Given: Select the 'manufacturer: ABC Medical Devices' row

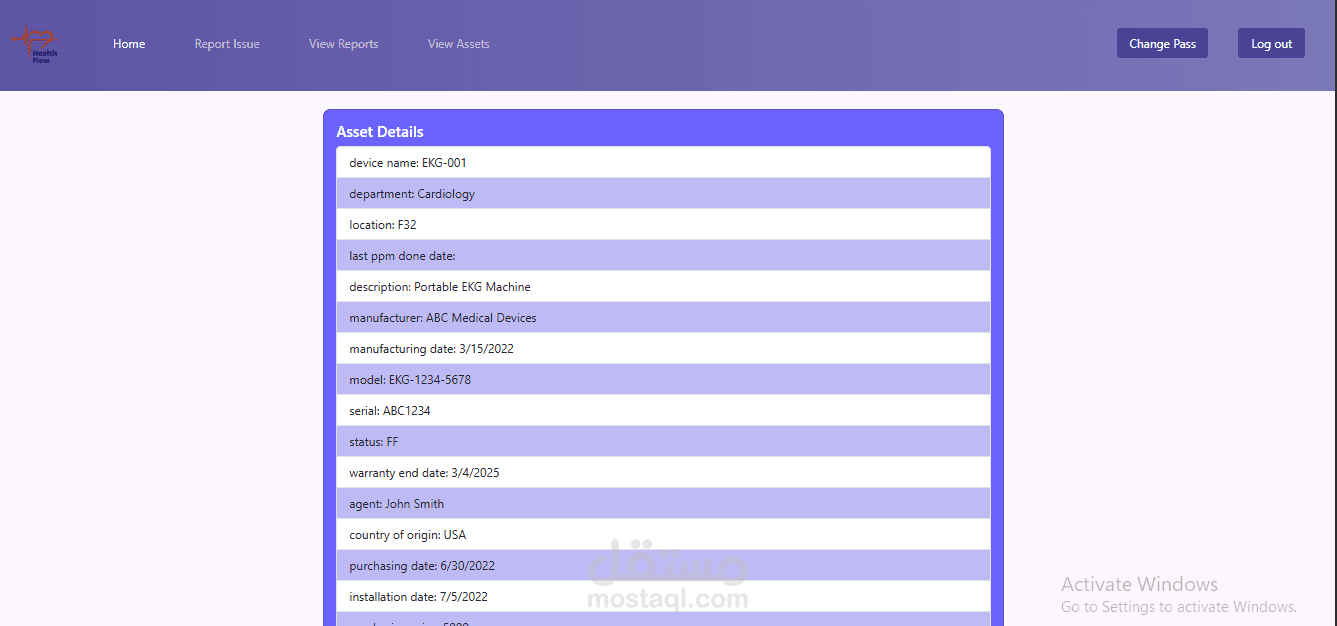Looking at the screenshot, I should click(x=663, y=318).
